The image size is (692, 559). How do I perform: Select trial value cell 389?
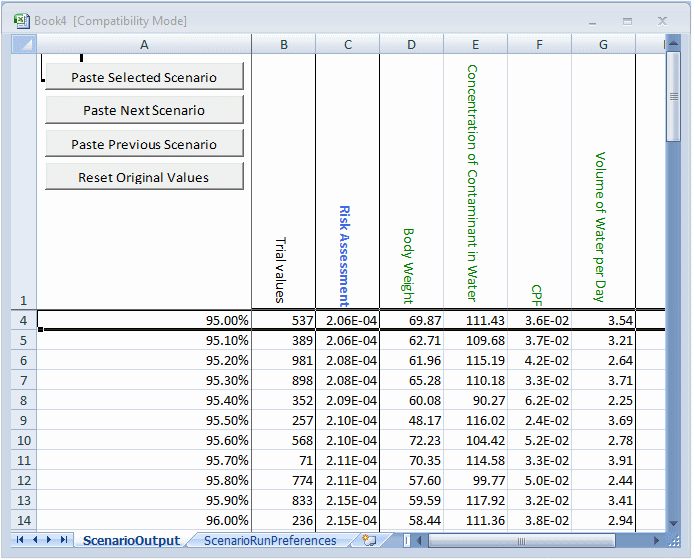[x=283, y=340]
